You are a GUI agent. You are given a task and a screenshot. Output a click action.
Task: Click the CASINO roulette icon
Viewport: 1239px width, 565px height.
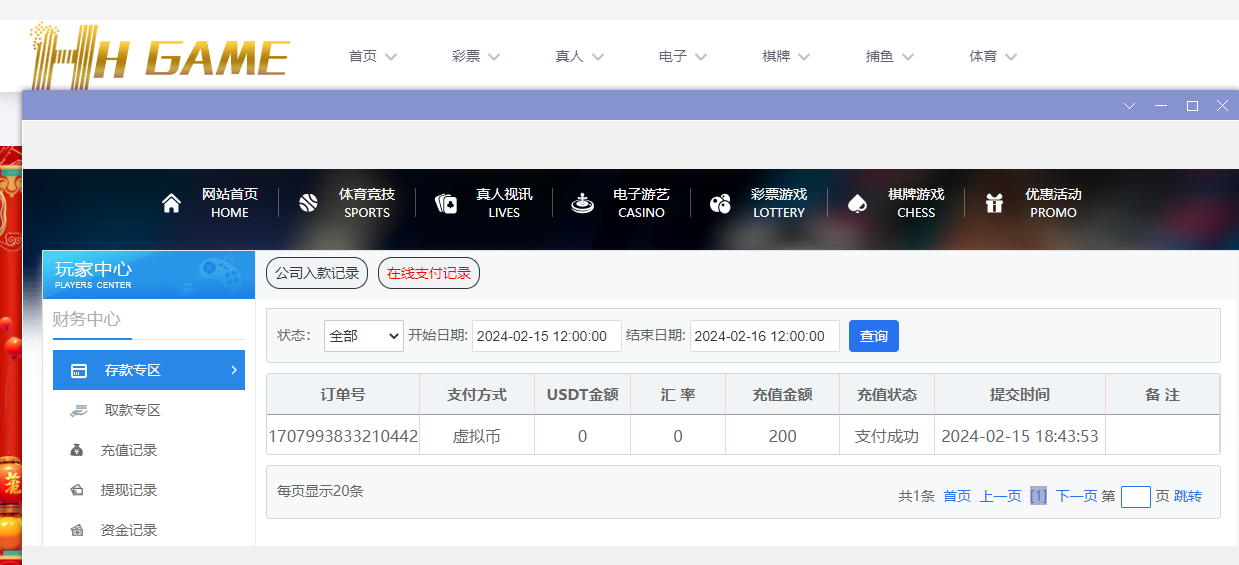tap(583, 203)
